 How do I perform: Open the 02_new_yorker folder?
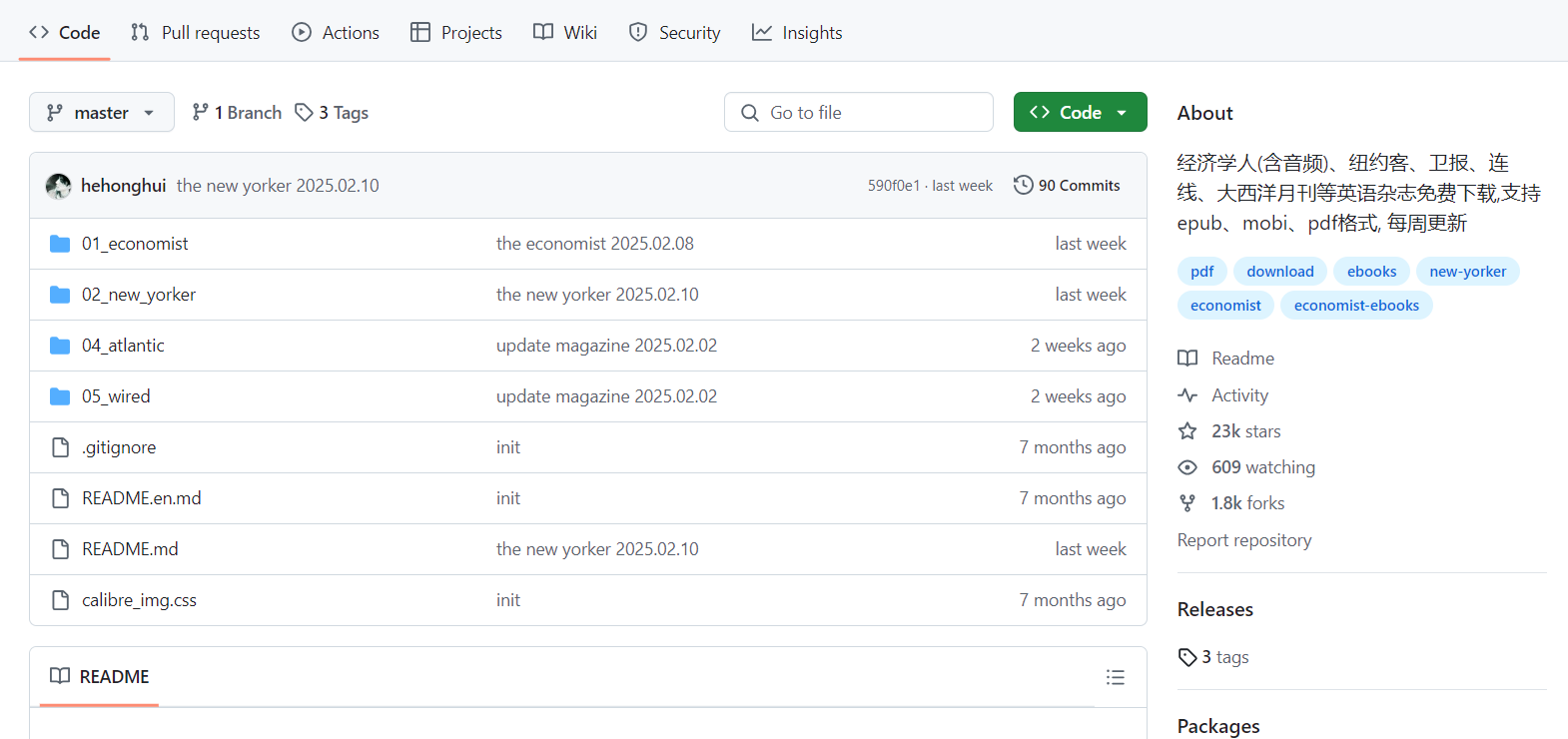[x=139, y=295]
